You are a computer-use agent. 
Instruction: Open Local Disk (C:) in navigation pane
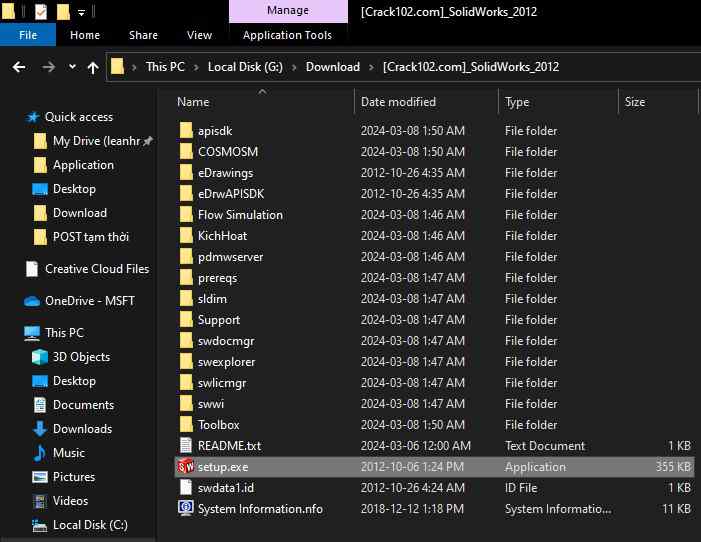click(x=90, y=525)
